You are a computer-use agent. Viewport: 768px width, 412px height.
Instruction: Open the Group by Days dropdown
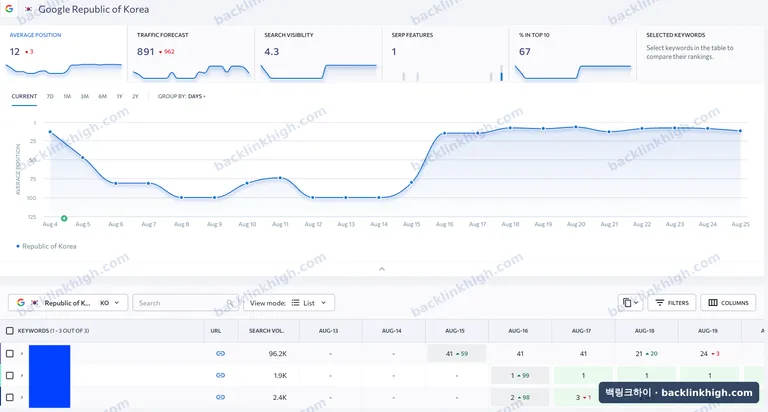(182, 97)
